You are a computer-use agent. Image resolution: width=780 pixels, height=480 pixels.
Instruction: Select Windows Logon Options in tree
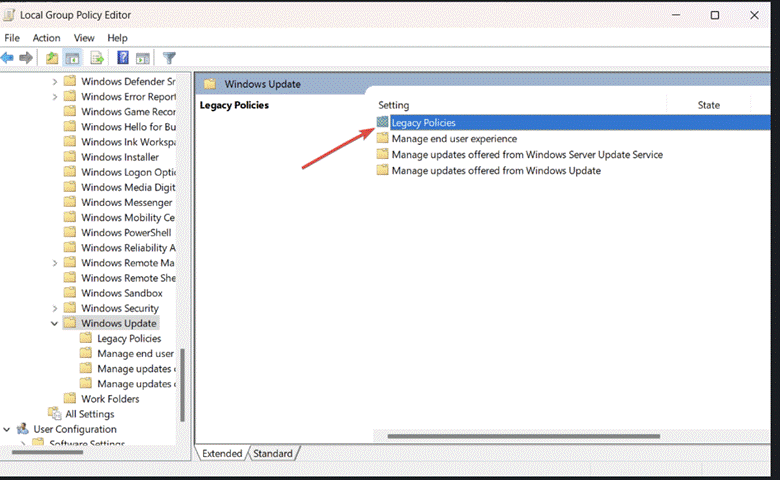128,172
